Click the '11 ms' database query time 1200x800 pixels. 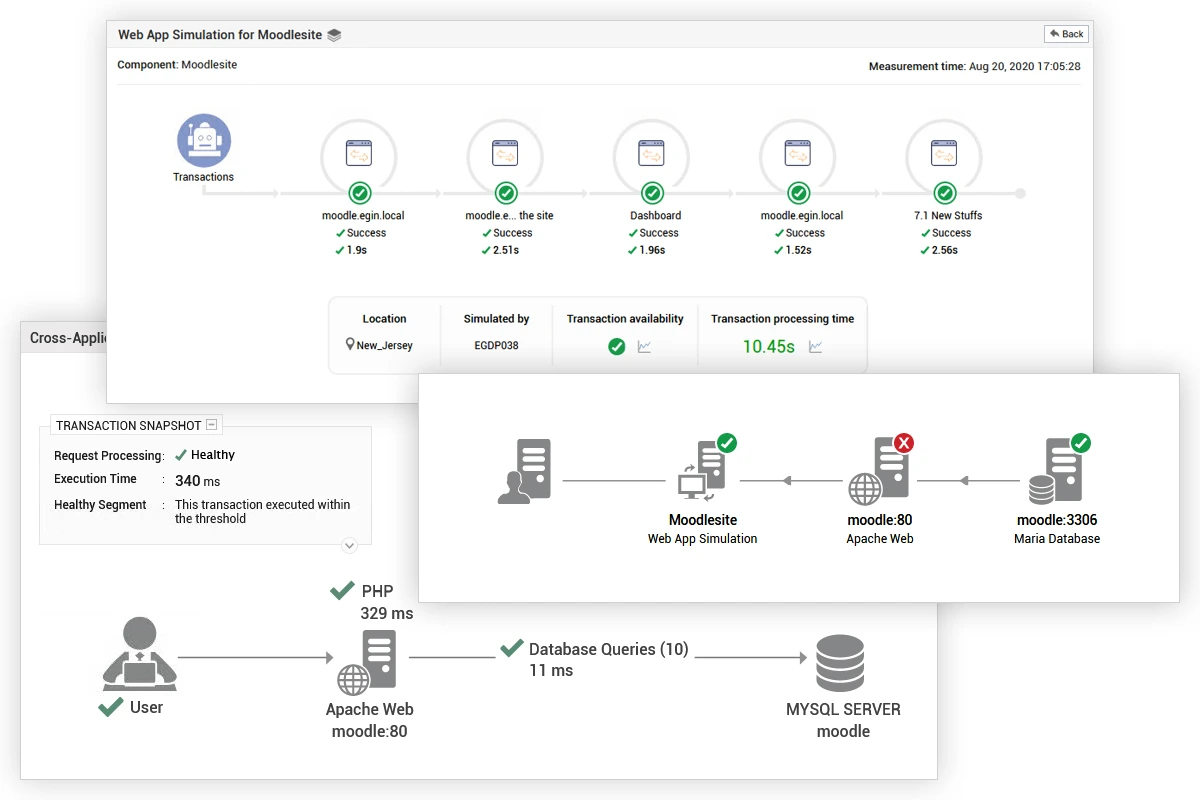click(551, 670)
